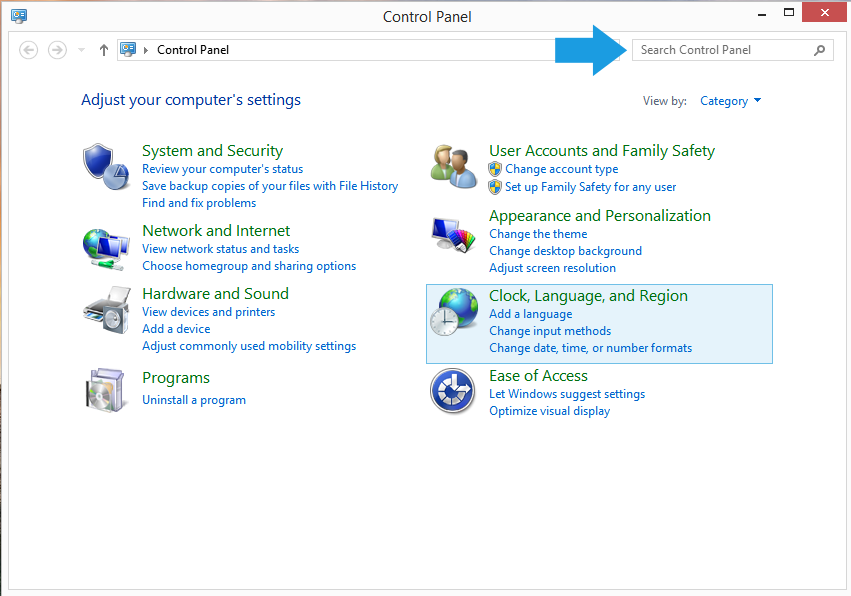This screenshot has width=851, height=596.
Task: Open Add a language link
Action: tap(530, 314)
